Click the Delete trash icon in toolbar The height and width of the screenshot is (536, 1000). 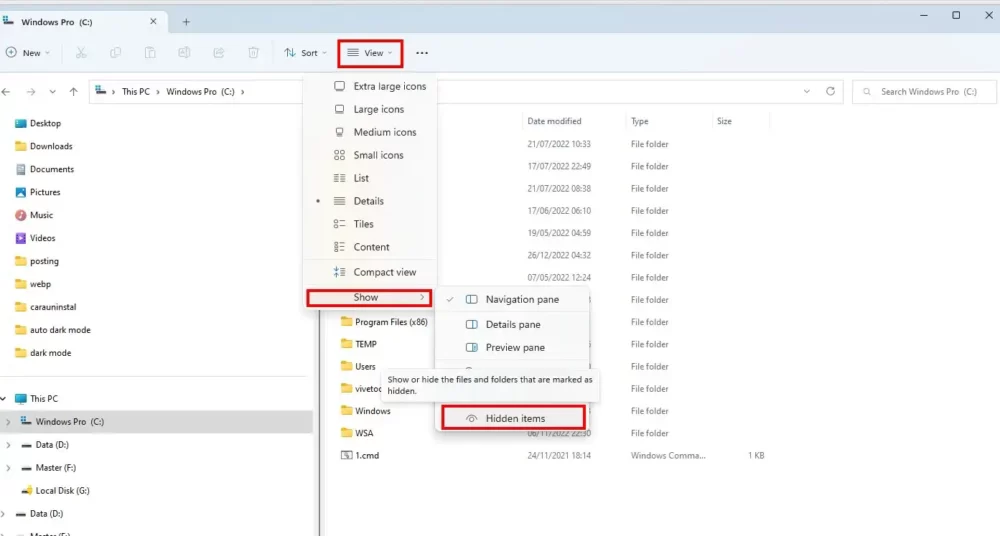click(x=254, y=53)
